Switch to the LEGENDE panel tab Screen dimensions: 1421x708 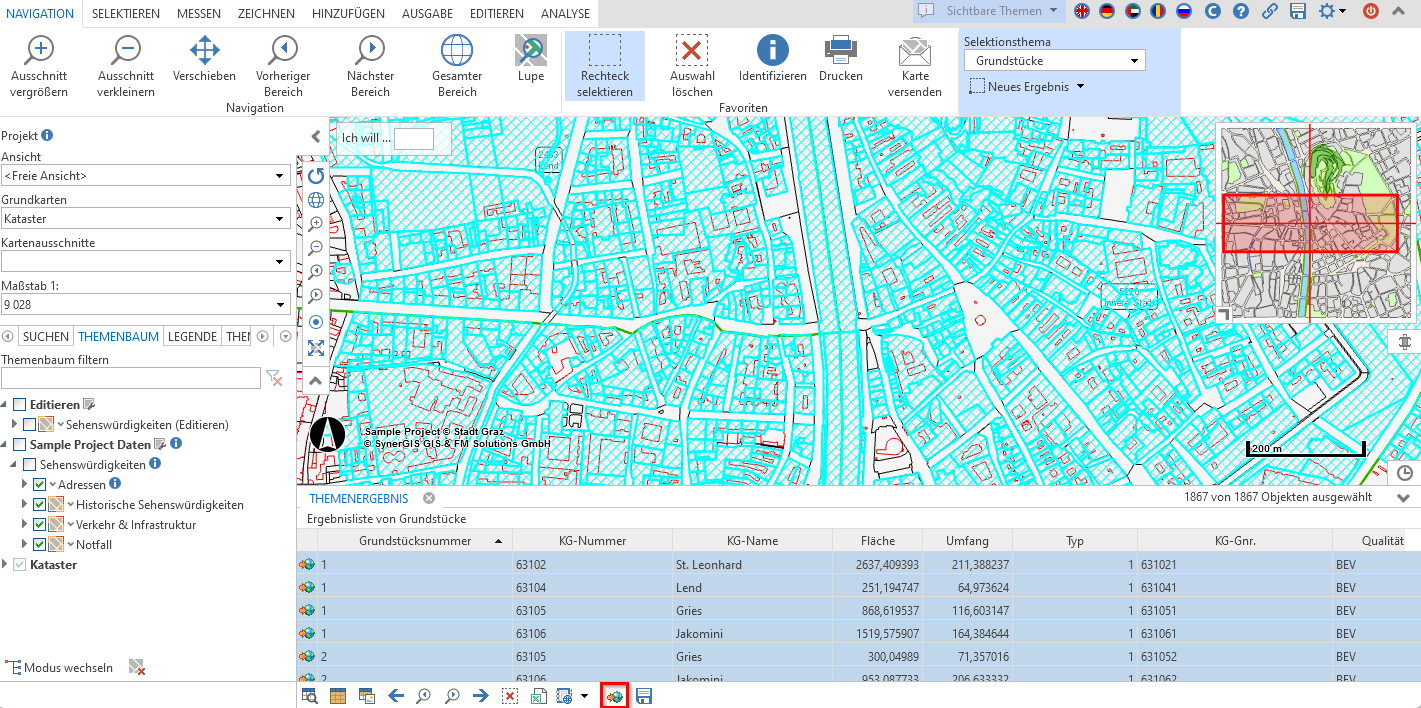192,337
